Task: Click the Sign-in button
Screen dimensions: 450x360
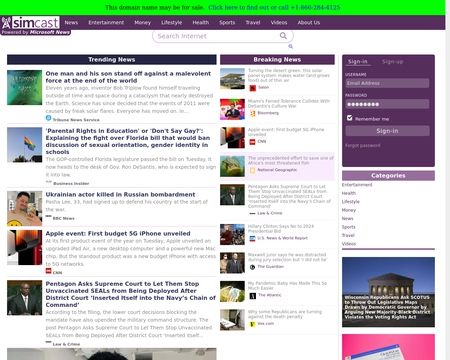Action: (387, 131)
